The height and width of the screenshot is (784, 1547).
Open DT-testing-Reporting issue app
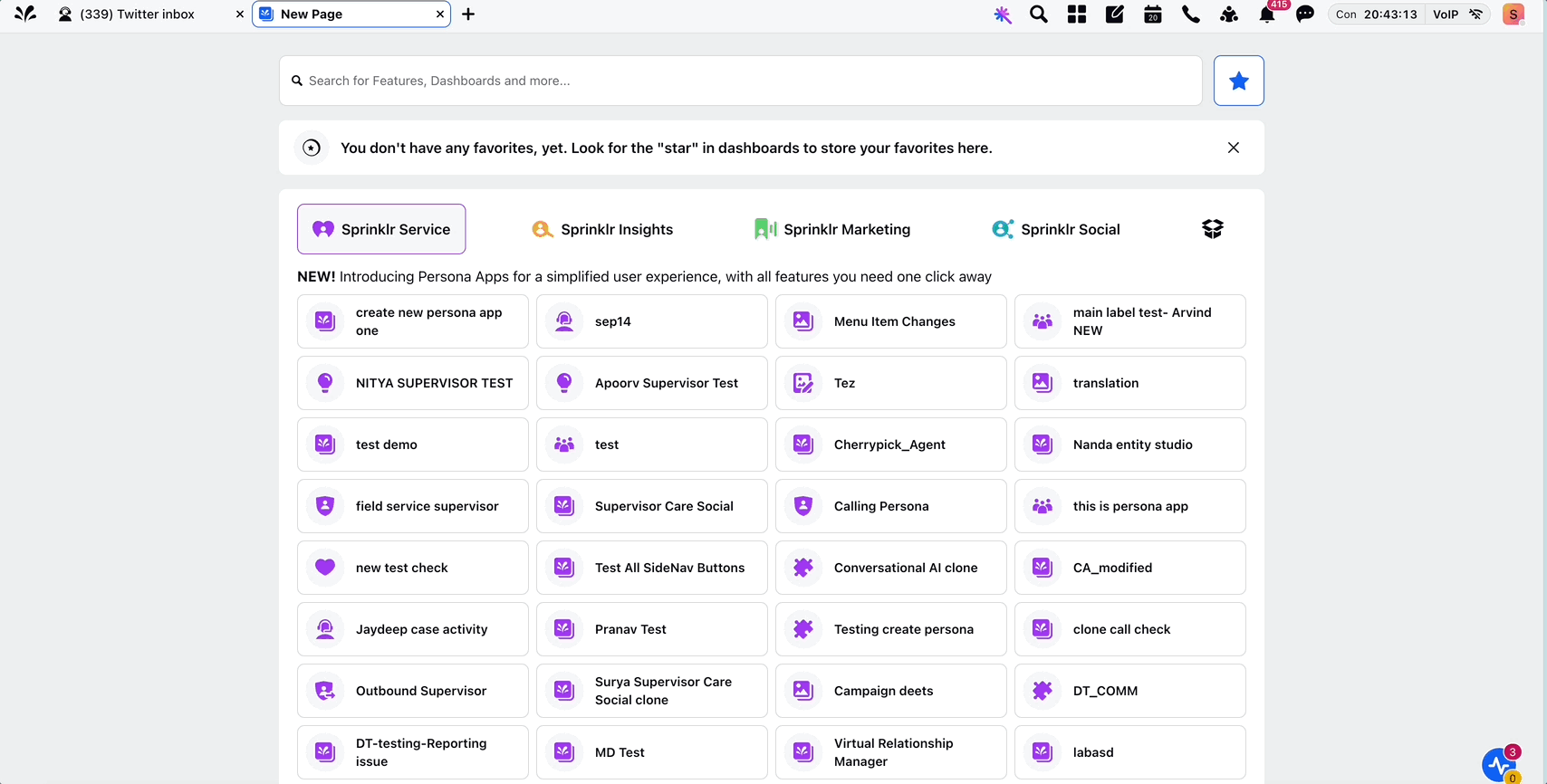412,752
